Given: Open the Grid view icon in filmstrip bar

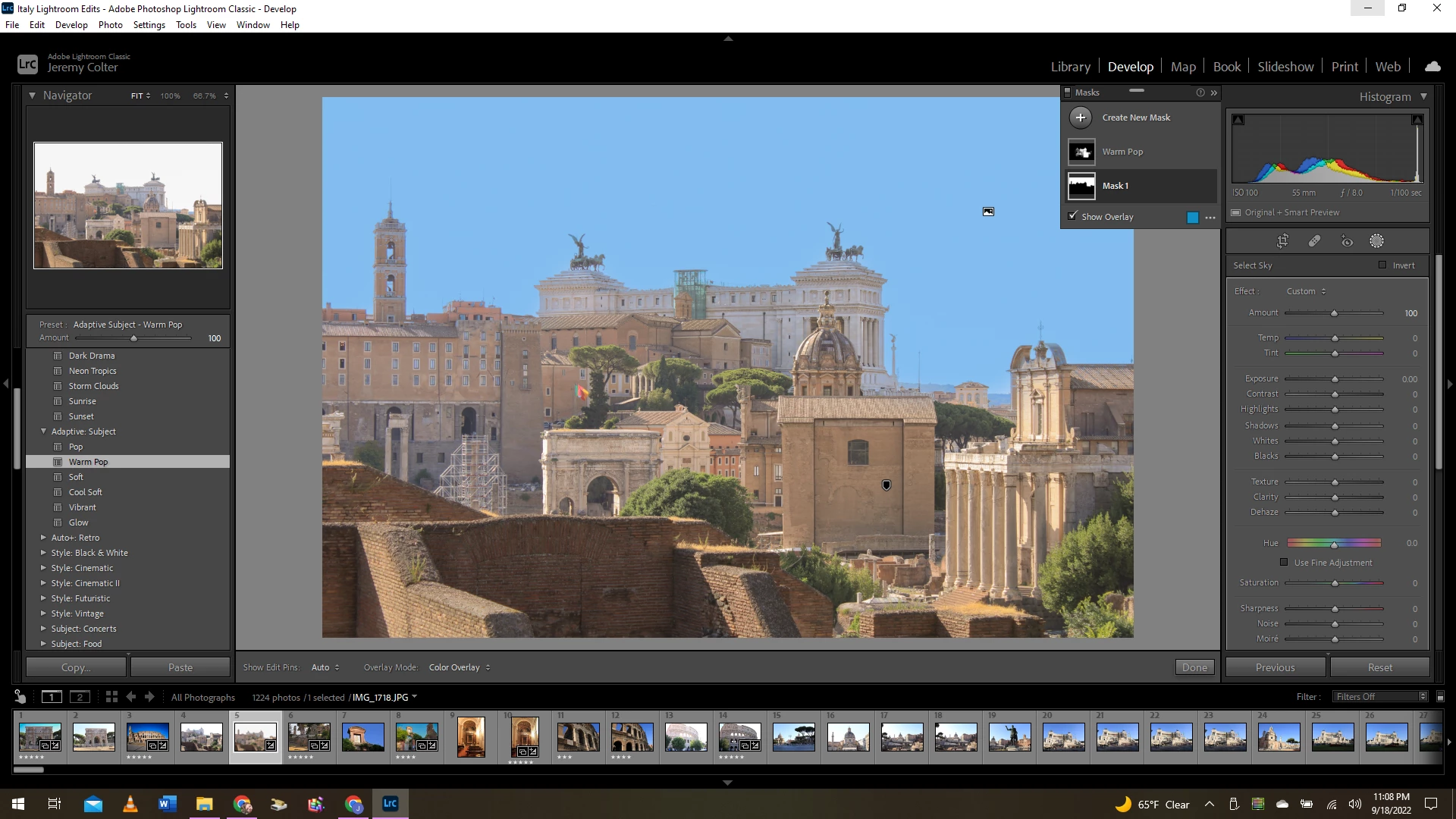Looking at the screenshot, I should point(111,697).
